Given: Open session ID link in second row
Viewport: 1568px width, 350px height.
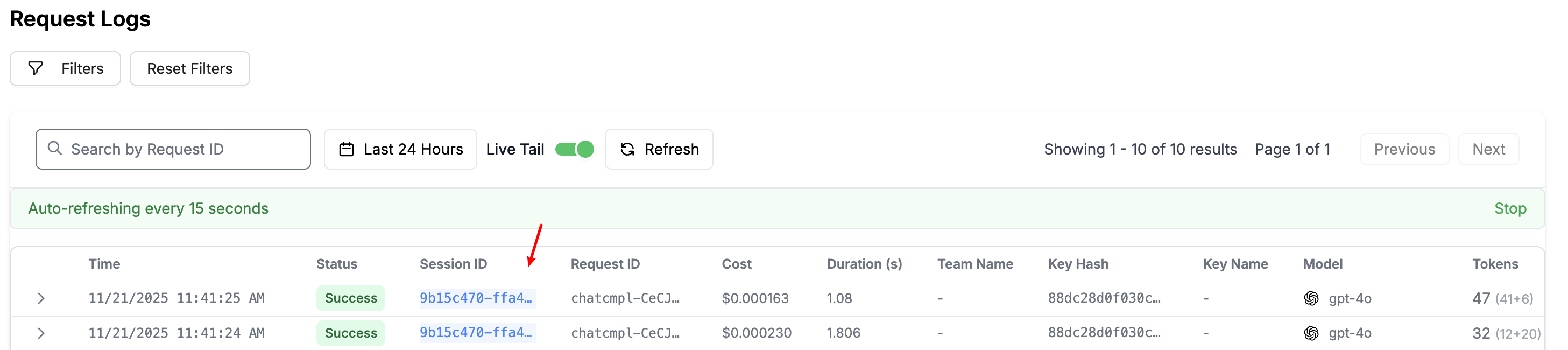Looking at the screenshot, I should coord(476,333).
